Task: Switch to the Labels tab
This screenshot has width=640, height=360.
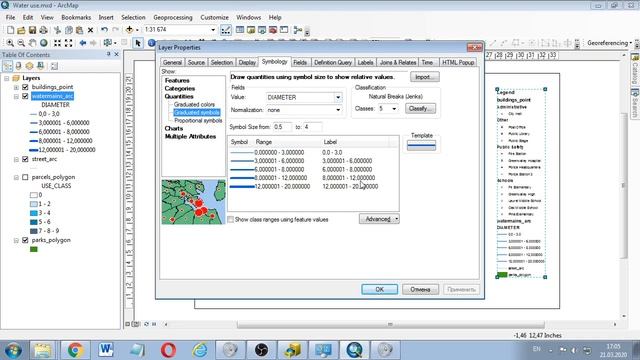Action: pyautogui.click(x=365, y=62)
